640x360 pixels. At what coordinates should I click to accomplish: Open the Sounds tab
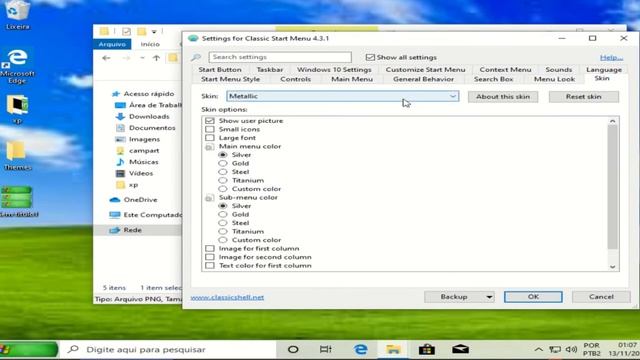pos(559,70)
